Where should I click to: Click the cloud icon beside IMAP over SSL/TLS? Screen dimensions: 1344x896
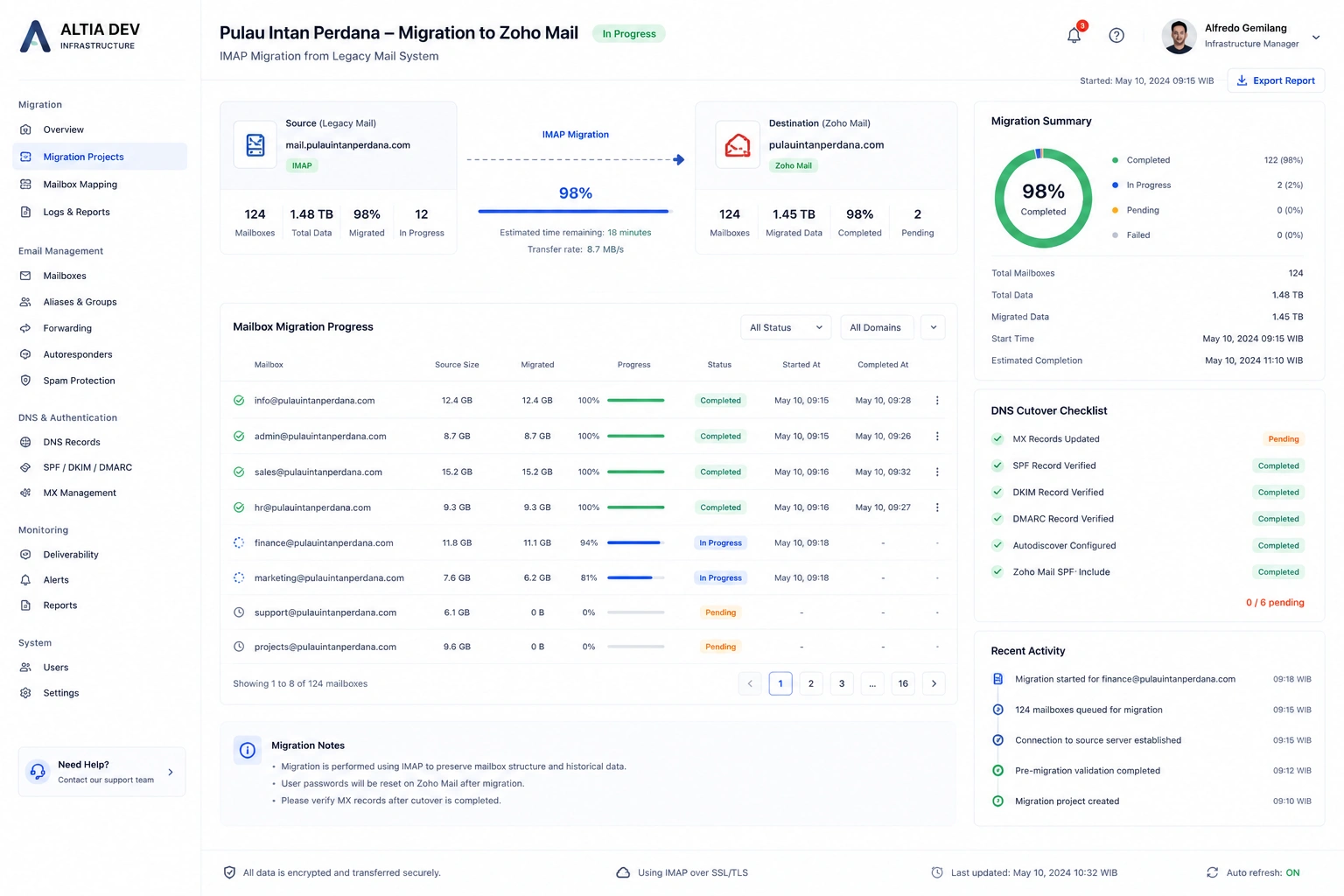623,872
